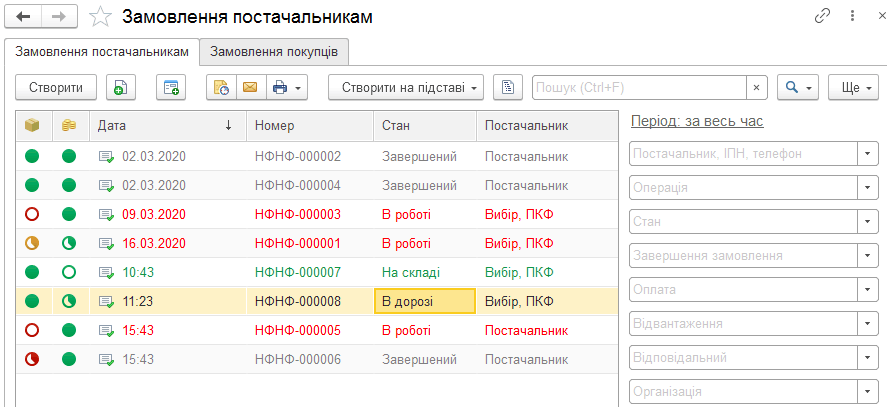Click dark red shipment icon of НФНФ-000006

click(32, 359)
